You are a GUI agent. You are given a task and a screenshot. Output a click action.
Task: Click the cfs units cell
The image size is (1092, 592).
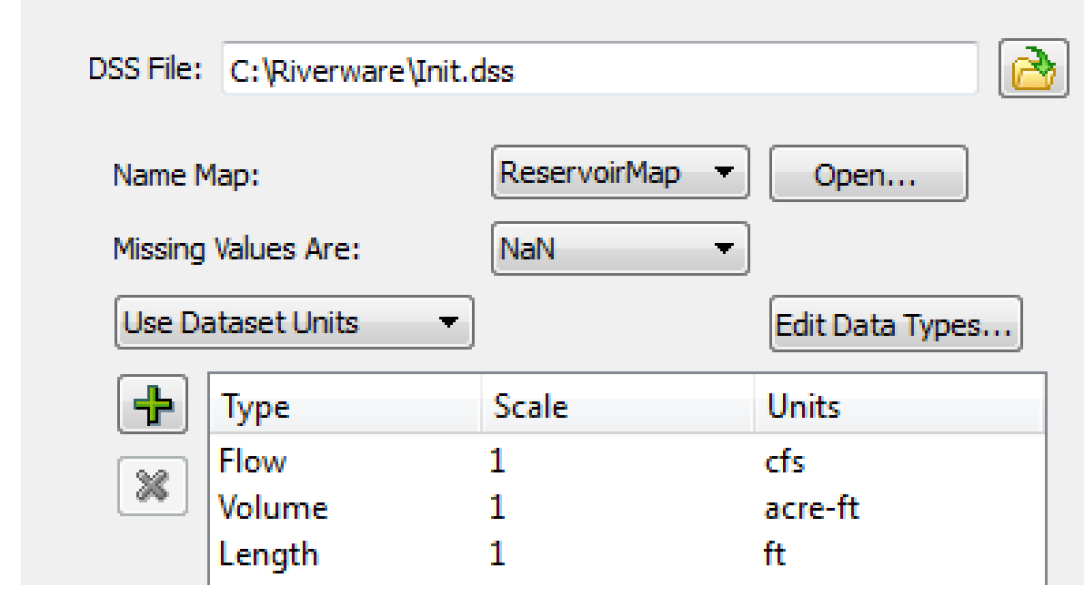tap(785, 462)
